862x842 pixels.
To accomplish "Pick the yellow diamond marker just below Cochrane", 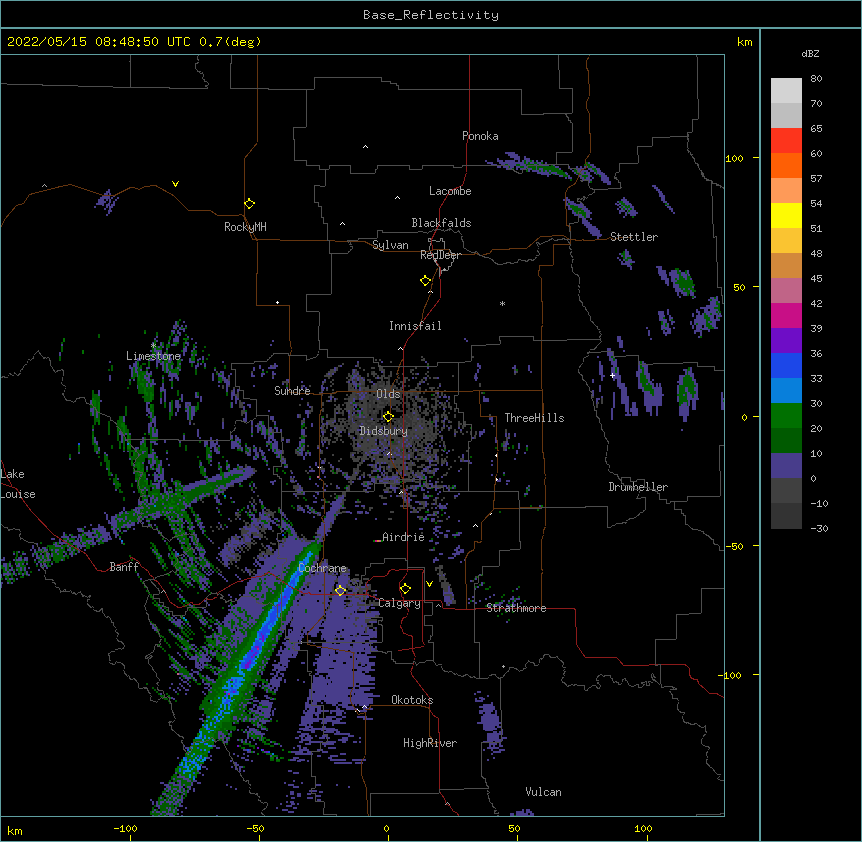I will (340, 590).
